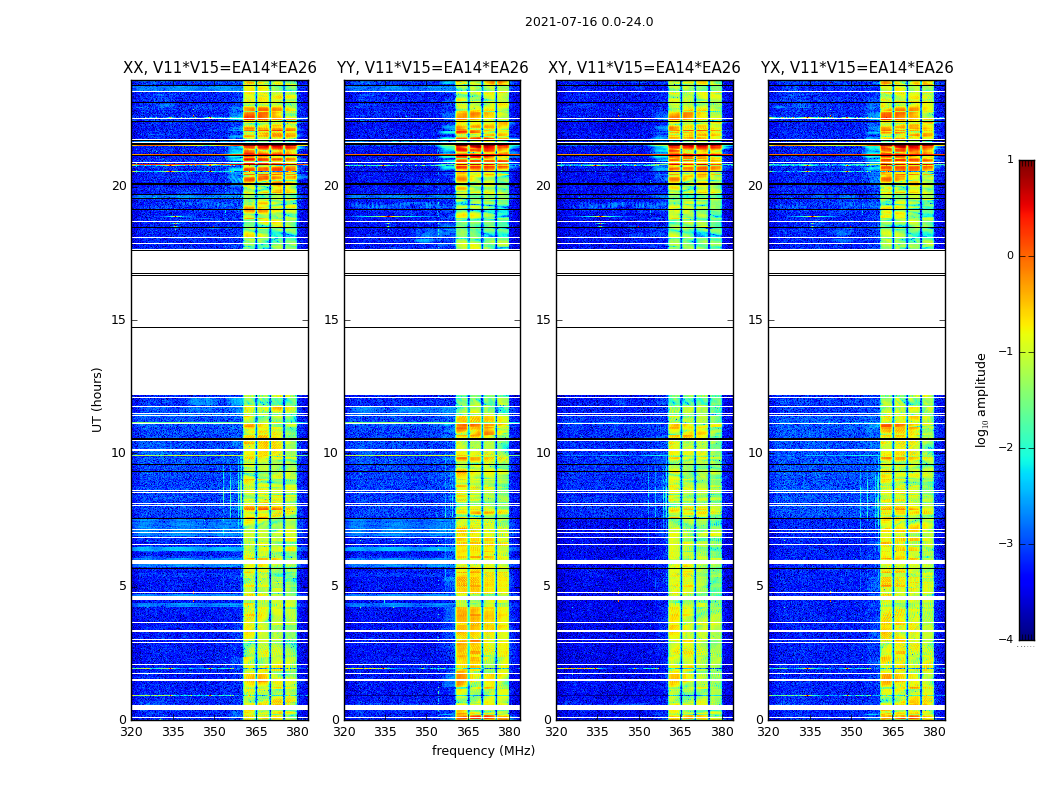Click the 15 hour tick beside the XY panel

click(x=543, y=320)
